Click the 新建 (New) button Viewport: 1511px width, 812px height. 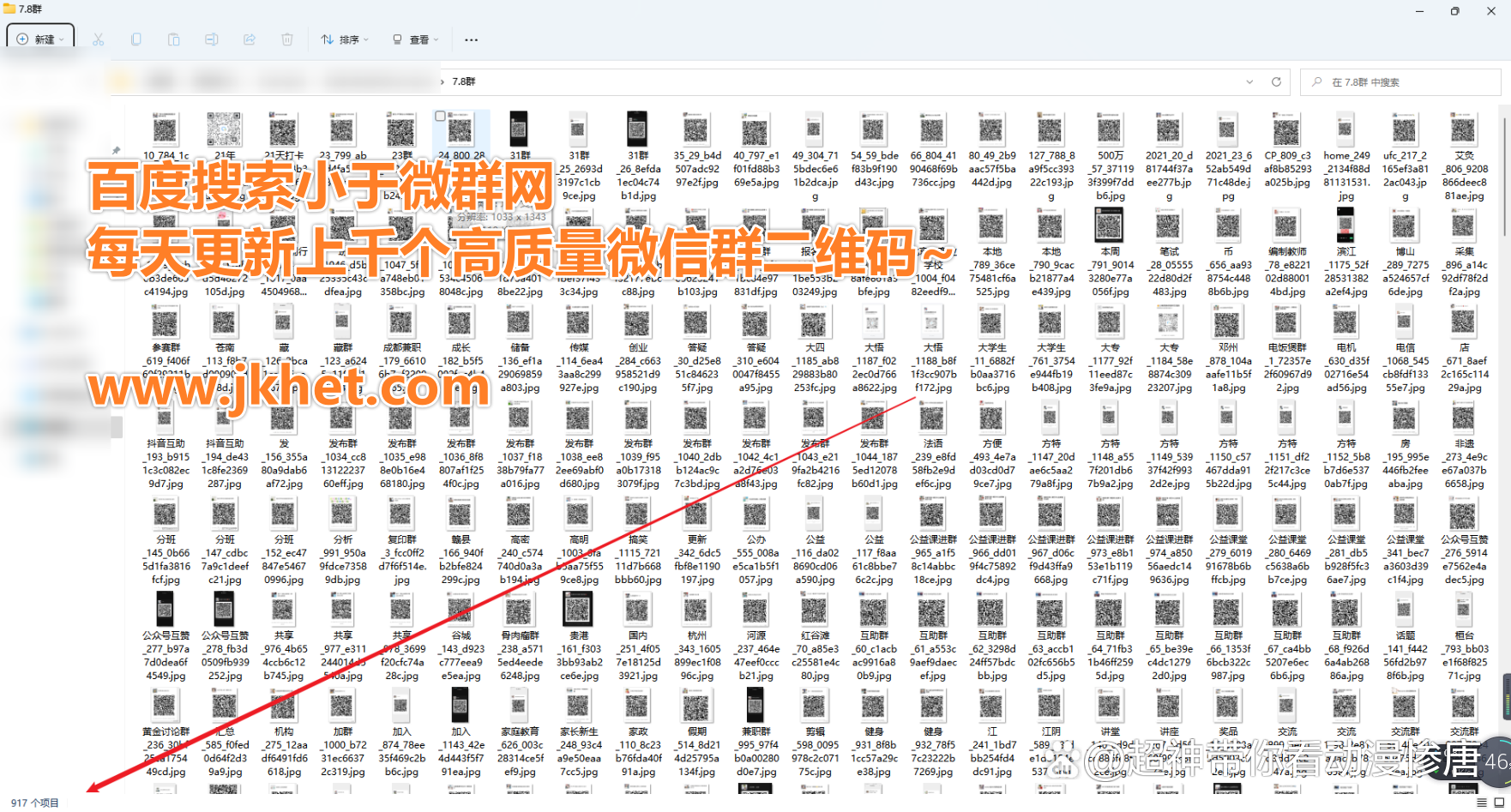[40, 39]
